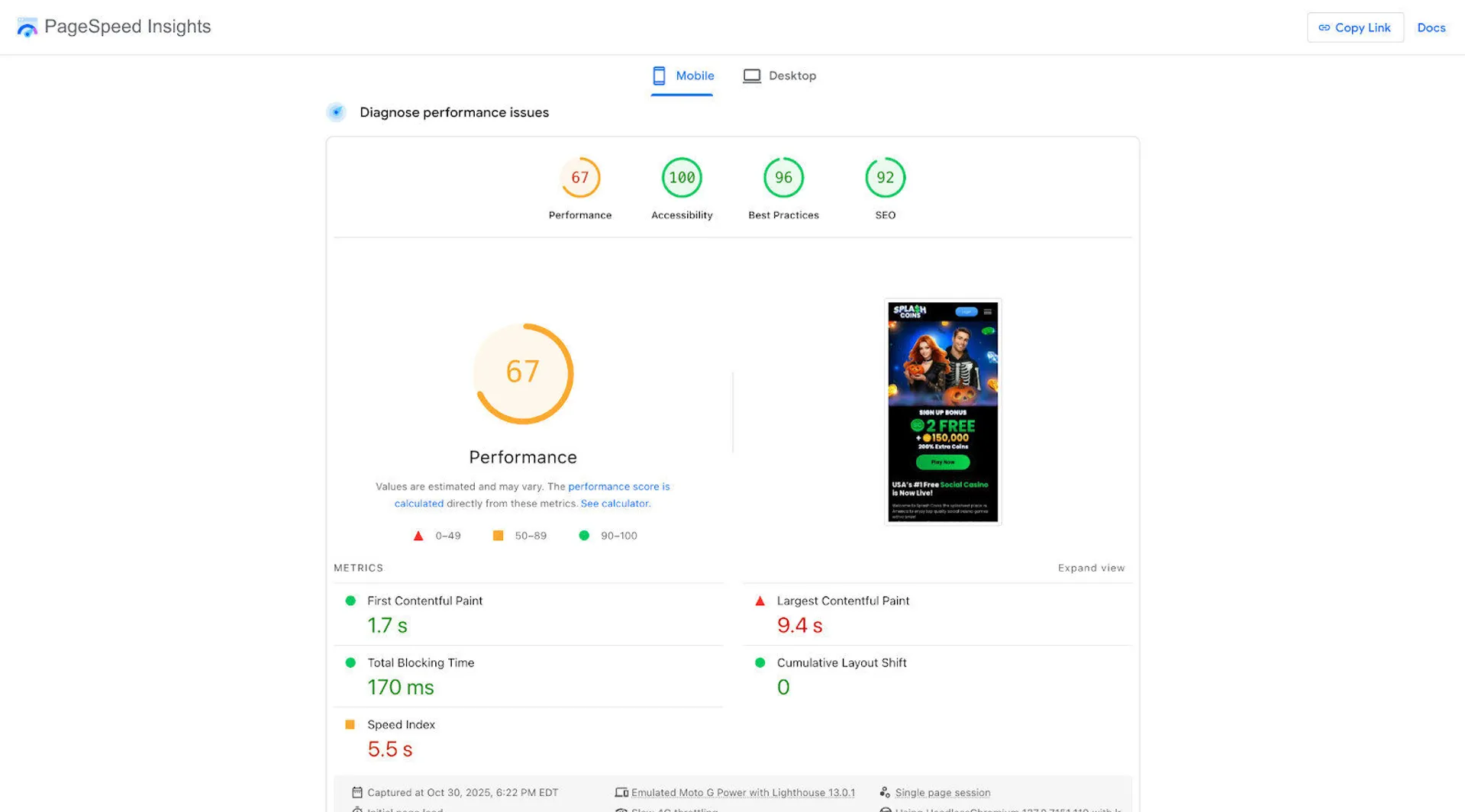Click the PageSpeed Insights logo

pos(27,27)
